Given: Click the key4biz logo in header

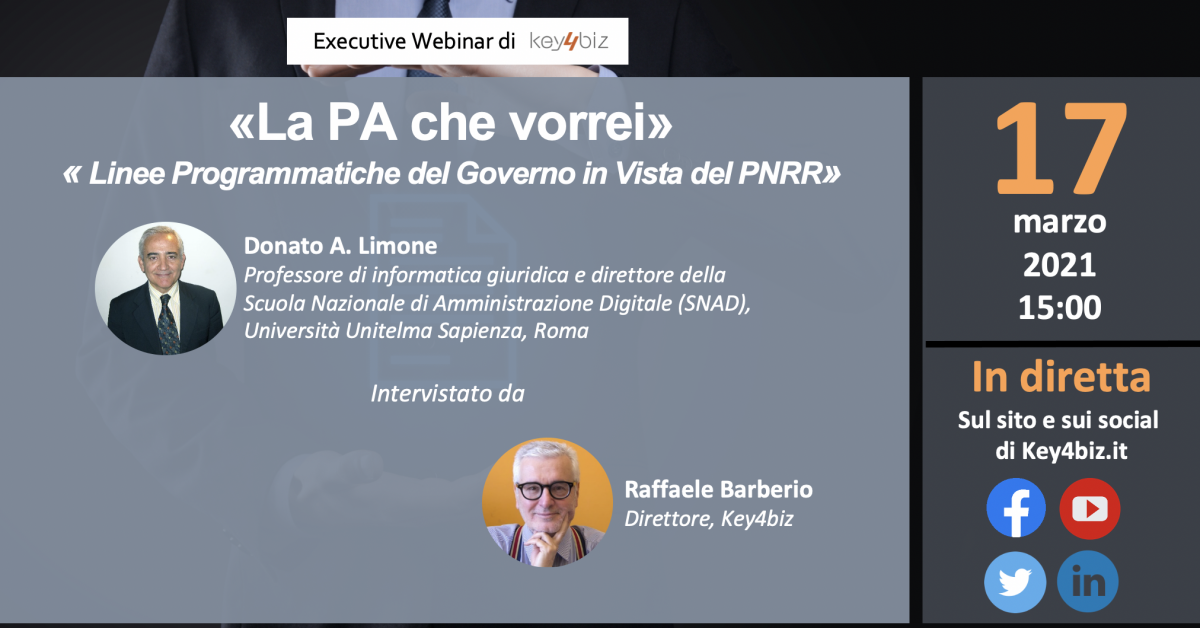Looking at the screenshot, I should (x=567, y=41).
